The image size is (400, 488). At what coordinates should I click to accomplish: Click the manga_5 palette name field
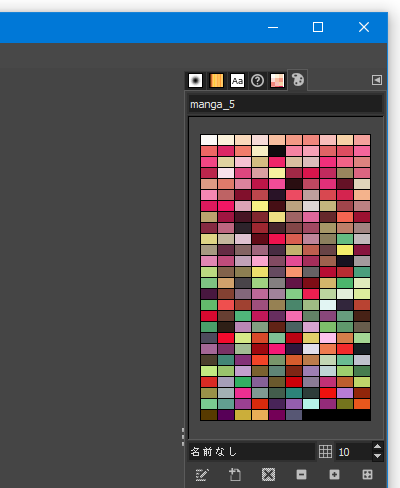click(x=285, y=104)
